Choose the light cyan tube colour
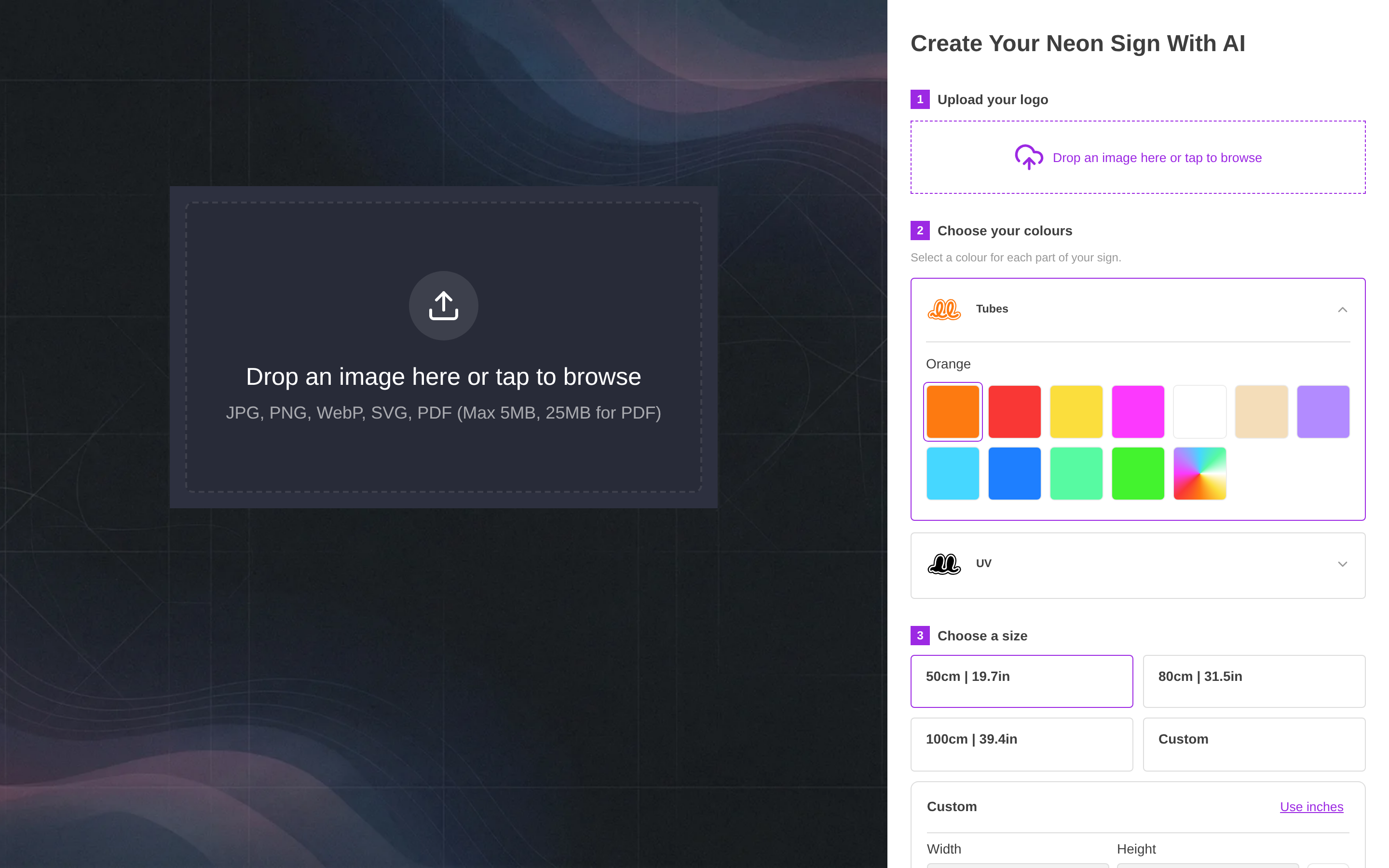1389x868 pixels. [953, 474]
